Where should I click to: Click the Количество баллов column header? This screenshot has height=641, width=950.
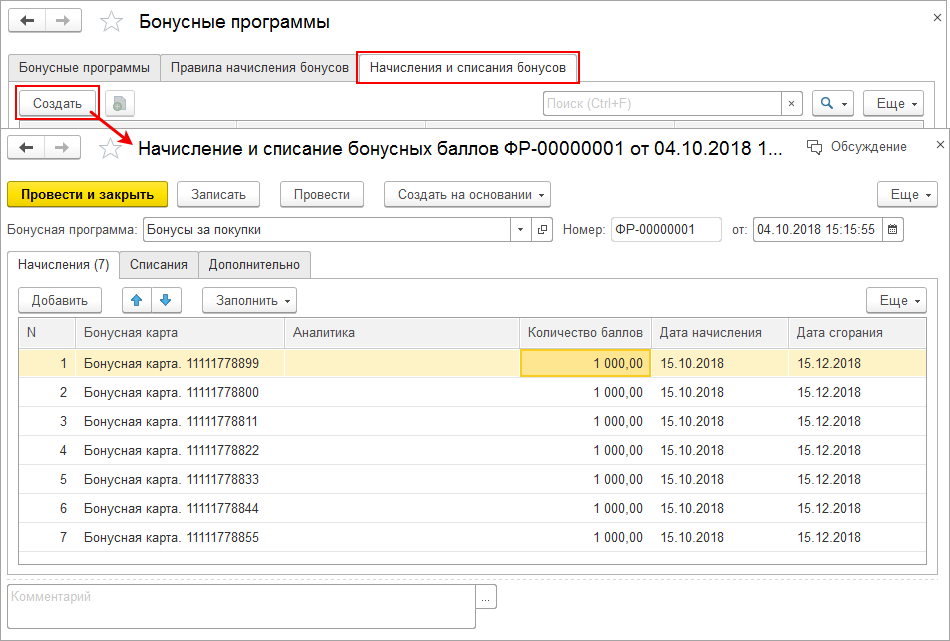[585, 333]
